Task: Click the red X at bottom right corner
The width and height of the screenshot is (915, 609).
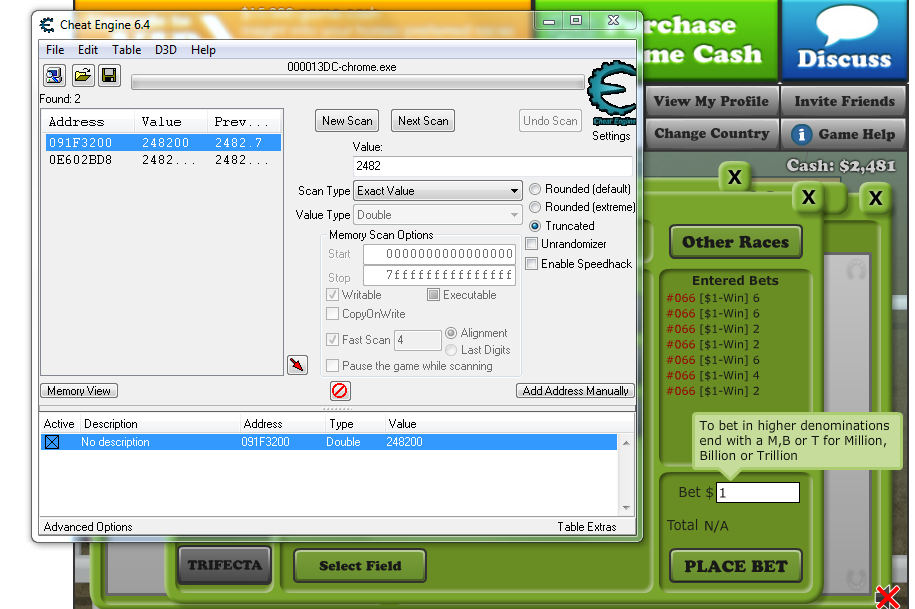Action: tap(888, 597)
